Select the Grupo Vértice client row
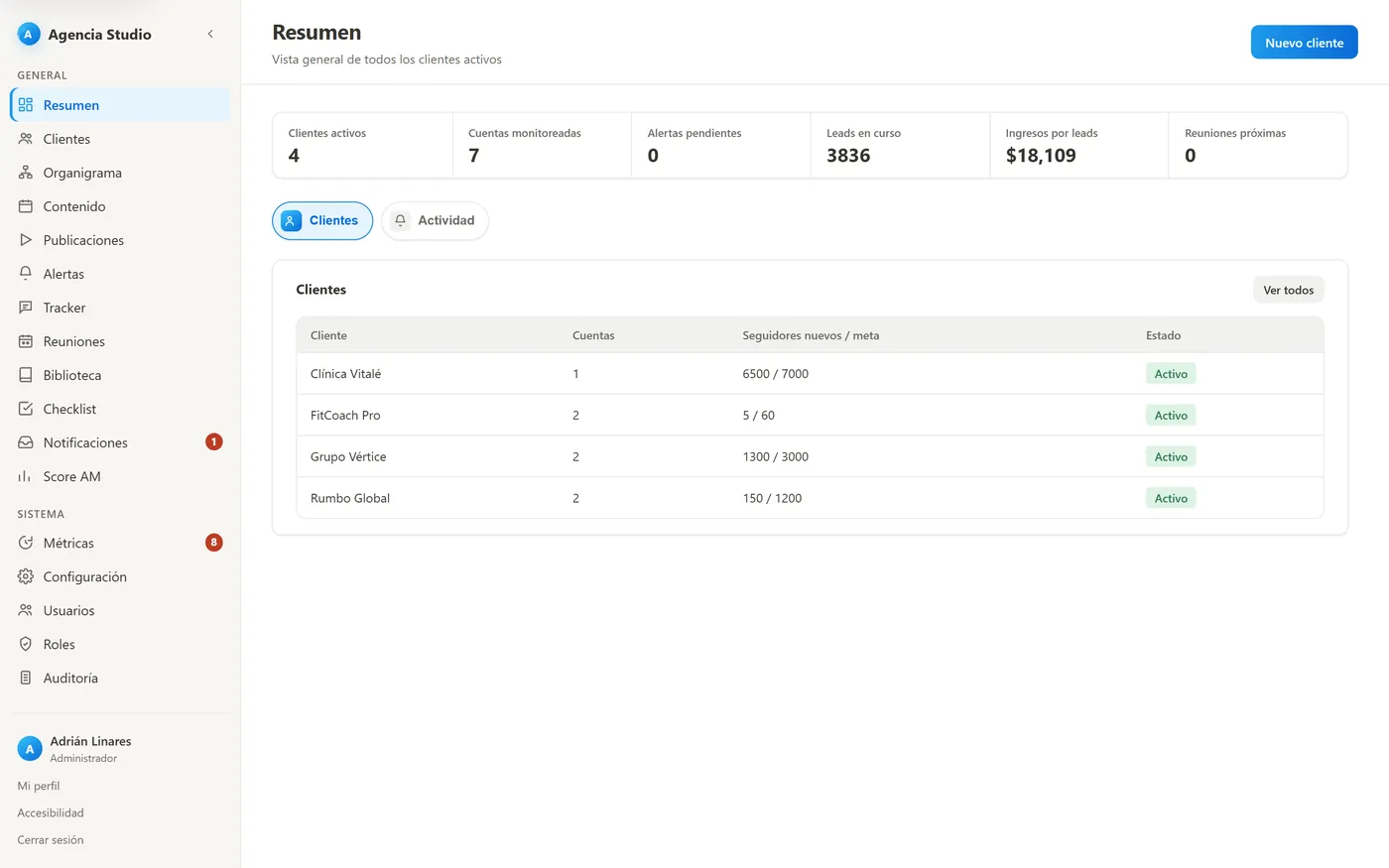This screenshot has width=1389, height=868. [810, 457]
